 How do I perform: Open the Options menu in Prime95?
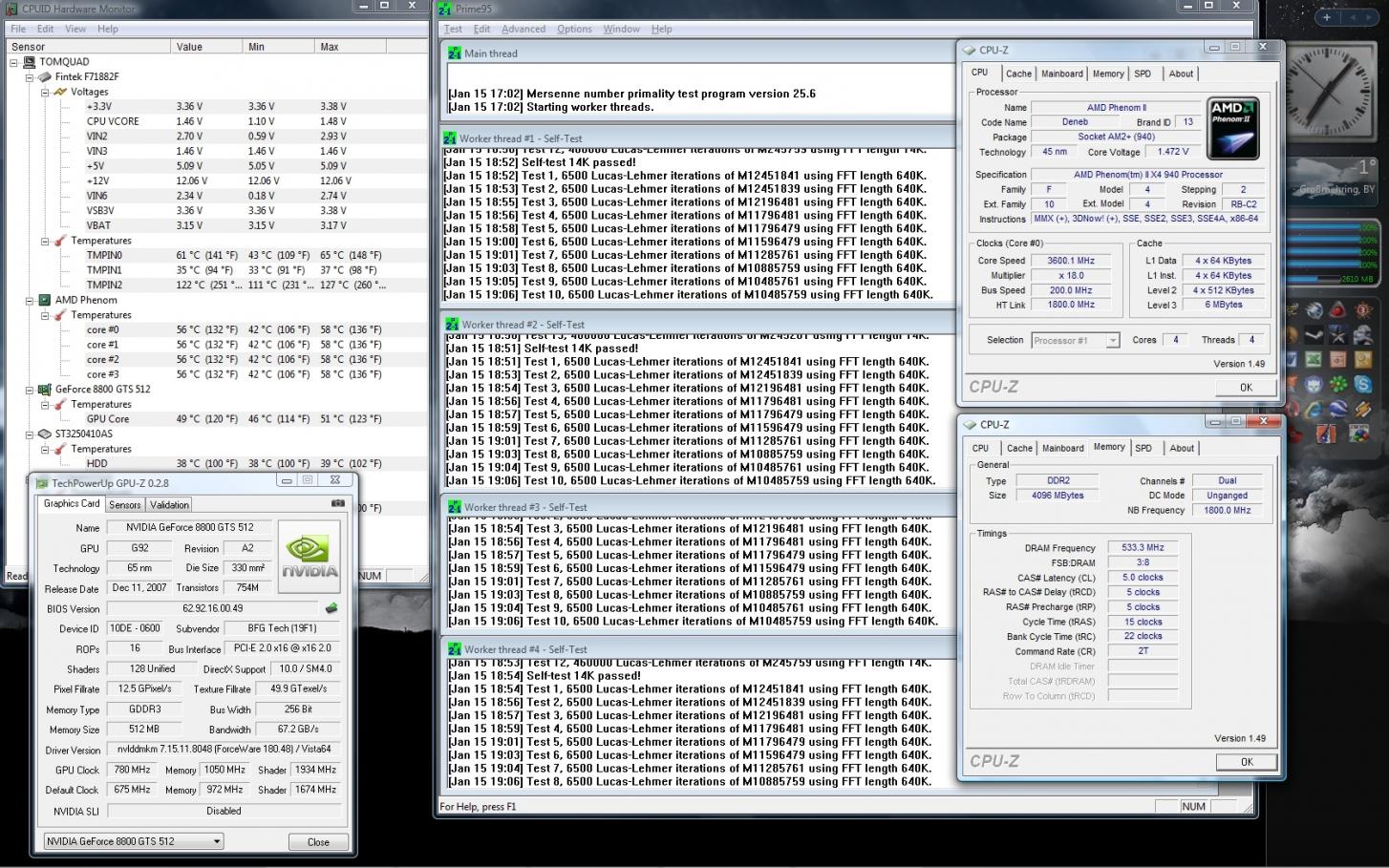[x=574, y=29]
